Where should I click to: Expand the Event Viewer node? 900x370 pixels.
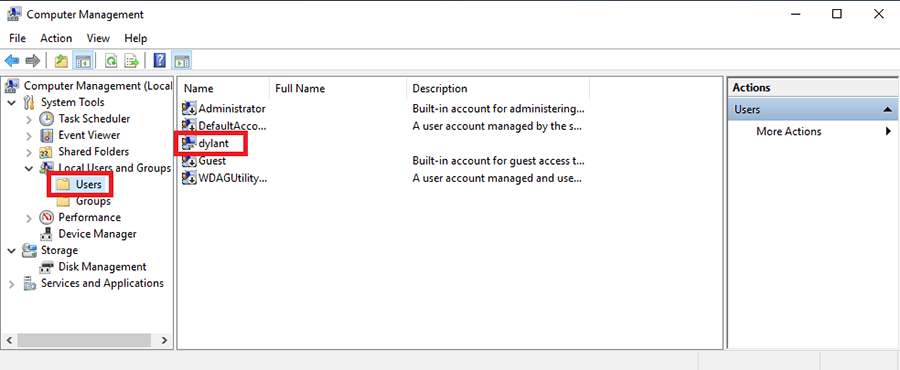29,136
